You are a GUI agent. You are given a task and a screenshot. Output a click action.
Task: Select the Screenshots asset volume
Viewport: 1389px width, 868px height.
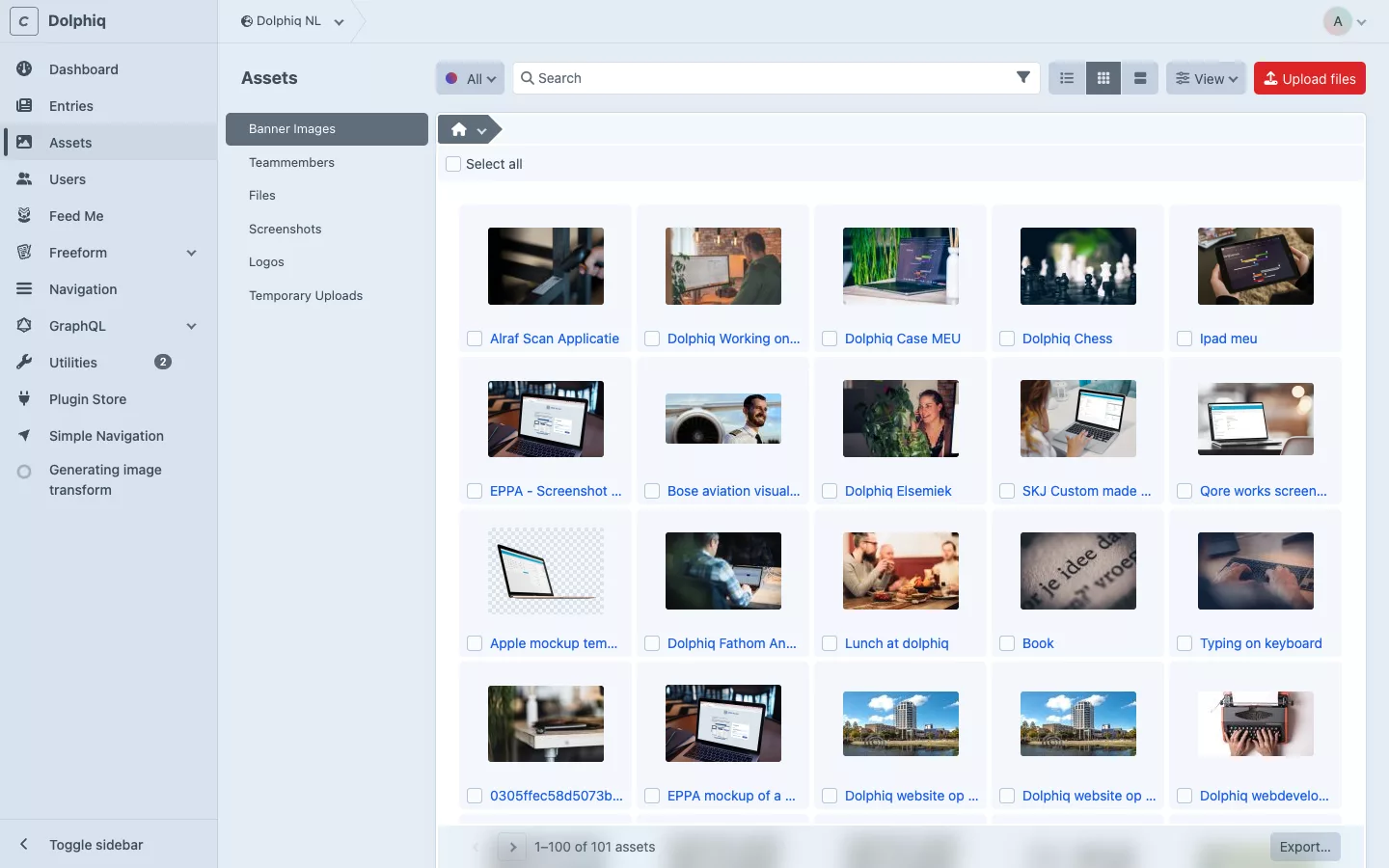[x=286, y=229]
